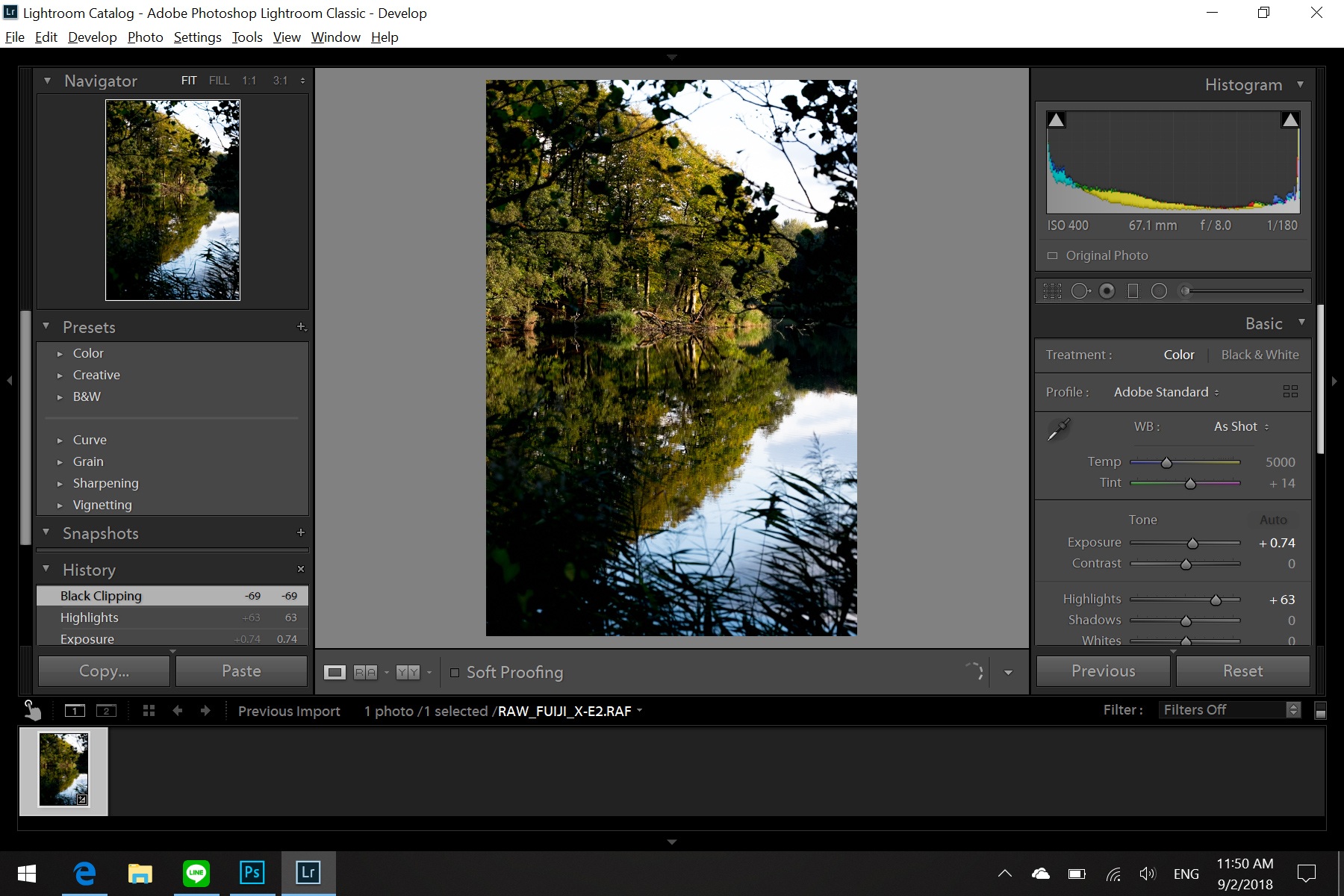Open the Filters Off dropdown
This screenshot has width=1344, height=896.
(x=1230, y=710)
